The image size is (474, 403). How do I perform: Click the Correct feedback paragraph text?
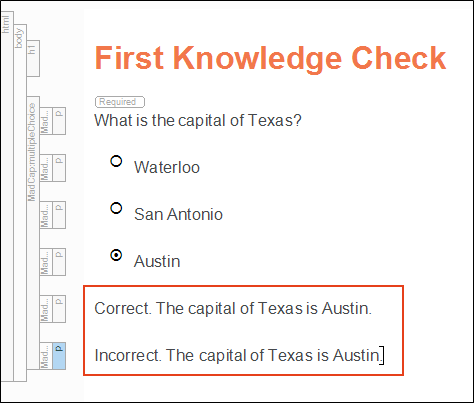point(233,308)
